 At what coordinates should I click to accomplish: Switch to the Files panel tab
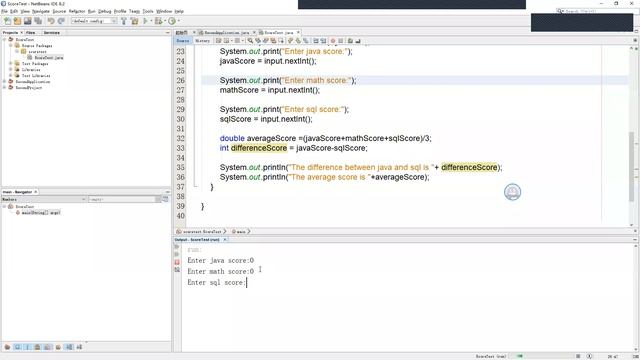(x=31, y=32)
